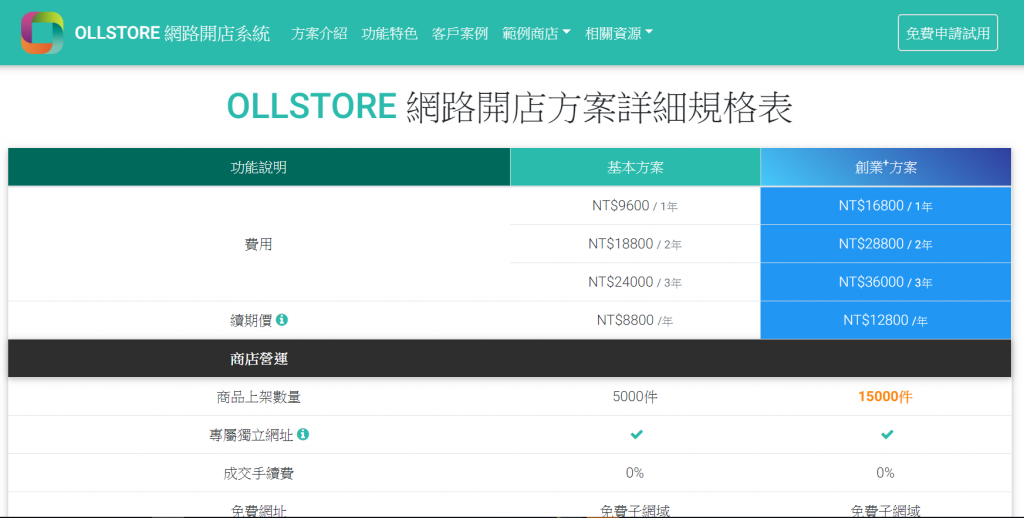
Task: Click the page title OLLSTORE 網路開店方案詳細規格表
Action: click(x=510, y=107)
